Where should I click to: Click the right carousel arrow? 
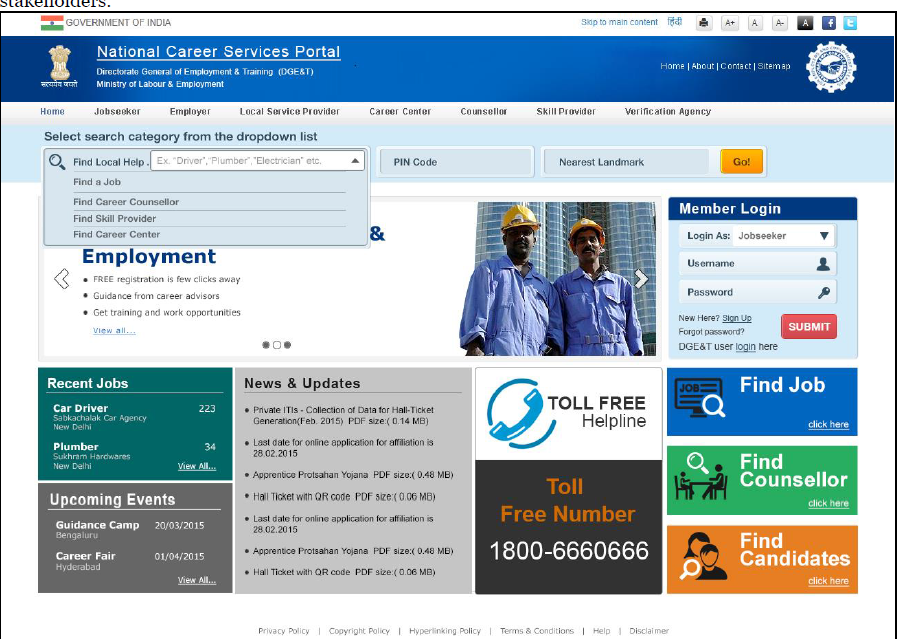[x=641, y=279]
